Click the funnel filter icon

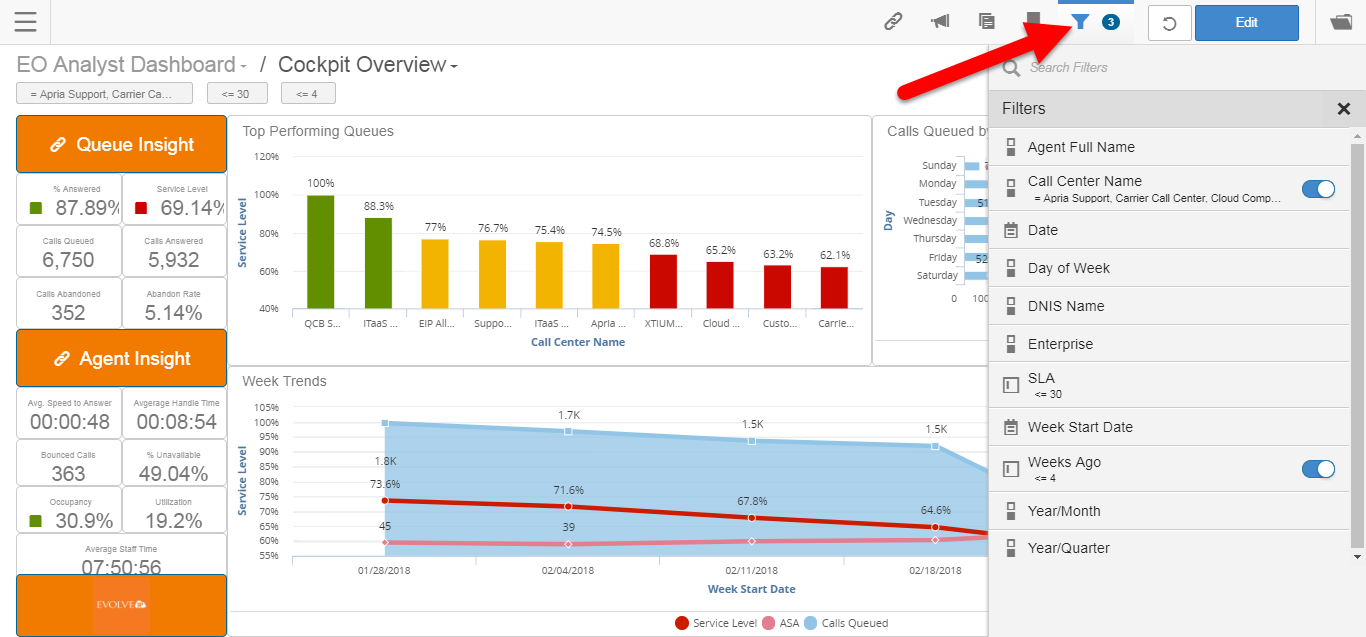[1080, 22]
